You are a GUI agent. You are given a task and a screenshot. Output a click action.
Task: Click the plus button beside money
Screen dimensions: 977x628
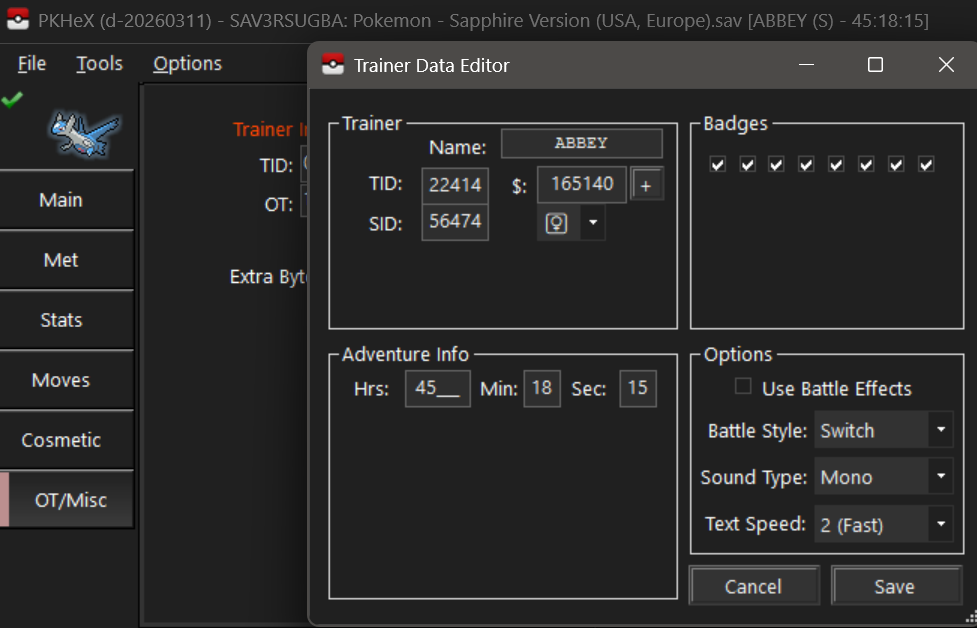pyautogui.click(x=646, y=186)
